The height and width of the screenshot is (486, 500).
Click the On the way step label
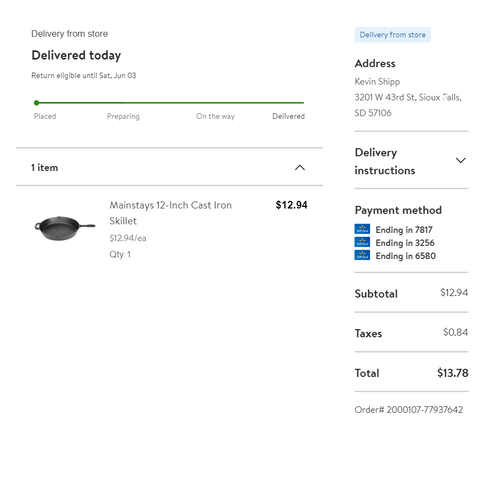click(x=215, y=116)
